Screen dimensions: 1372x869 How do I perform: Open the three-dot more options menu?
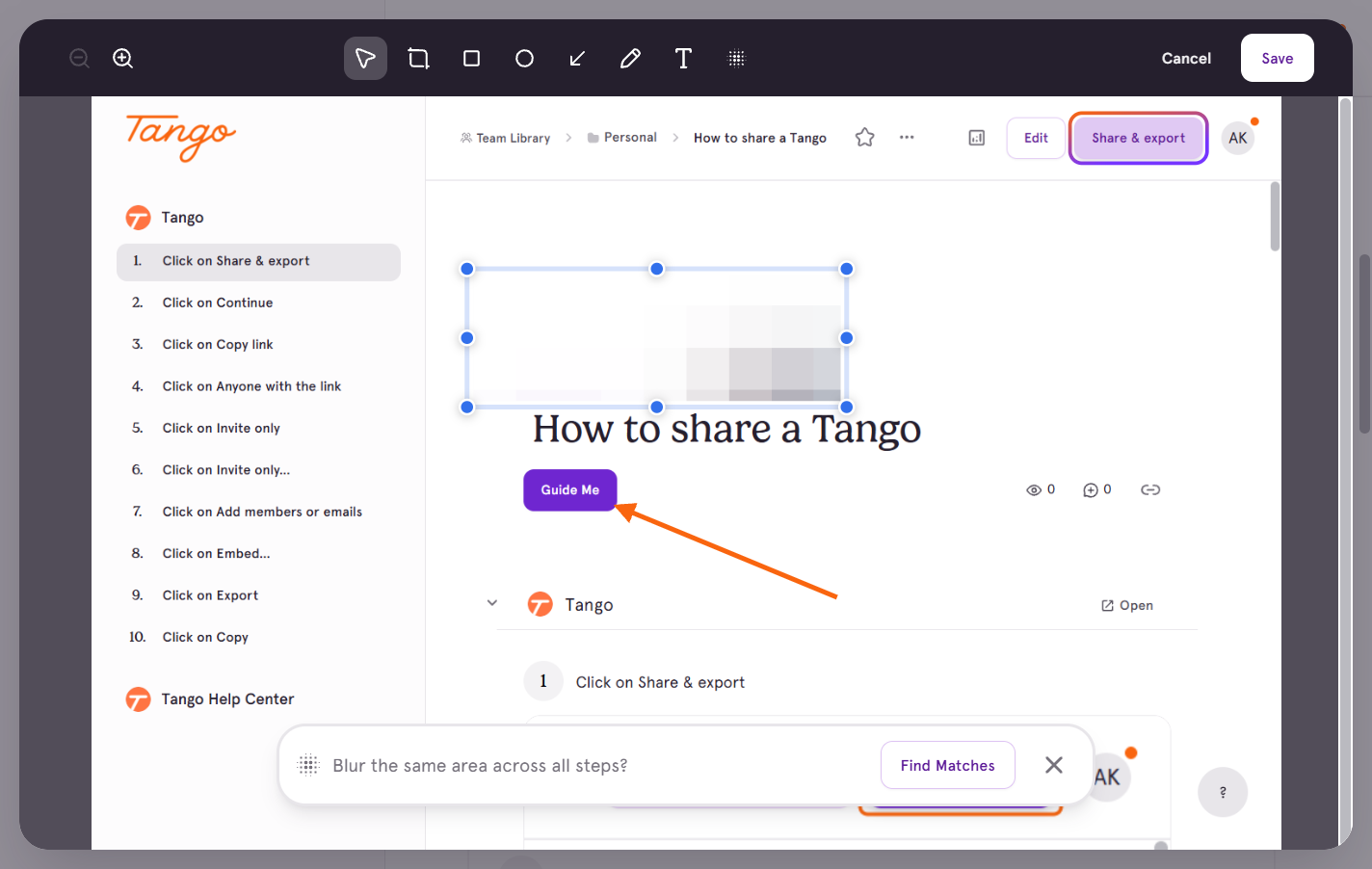click(907, 138)
